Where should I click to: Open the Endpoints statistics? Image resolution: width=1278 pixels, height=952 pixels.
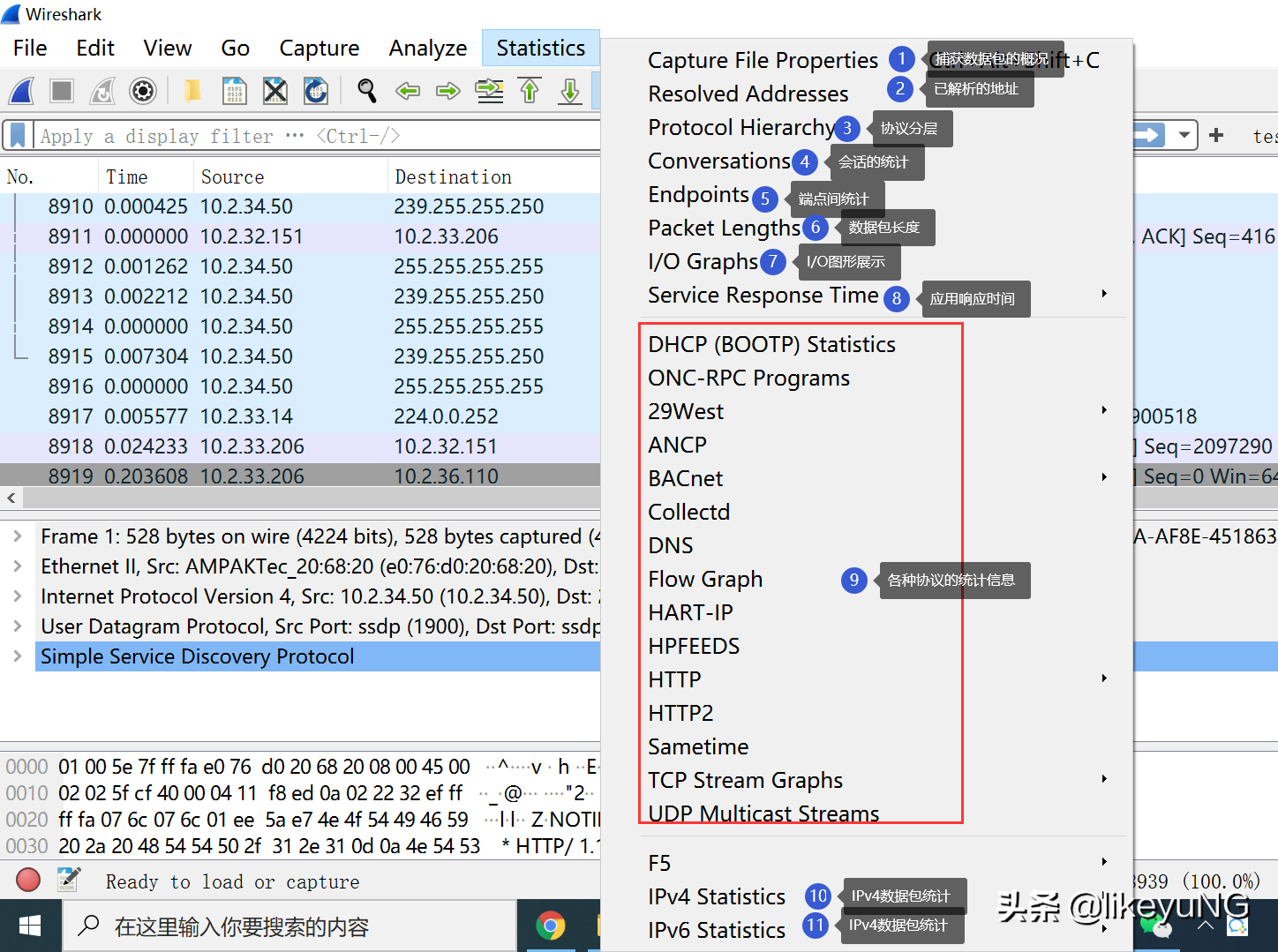tap(698, 194)
